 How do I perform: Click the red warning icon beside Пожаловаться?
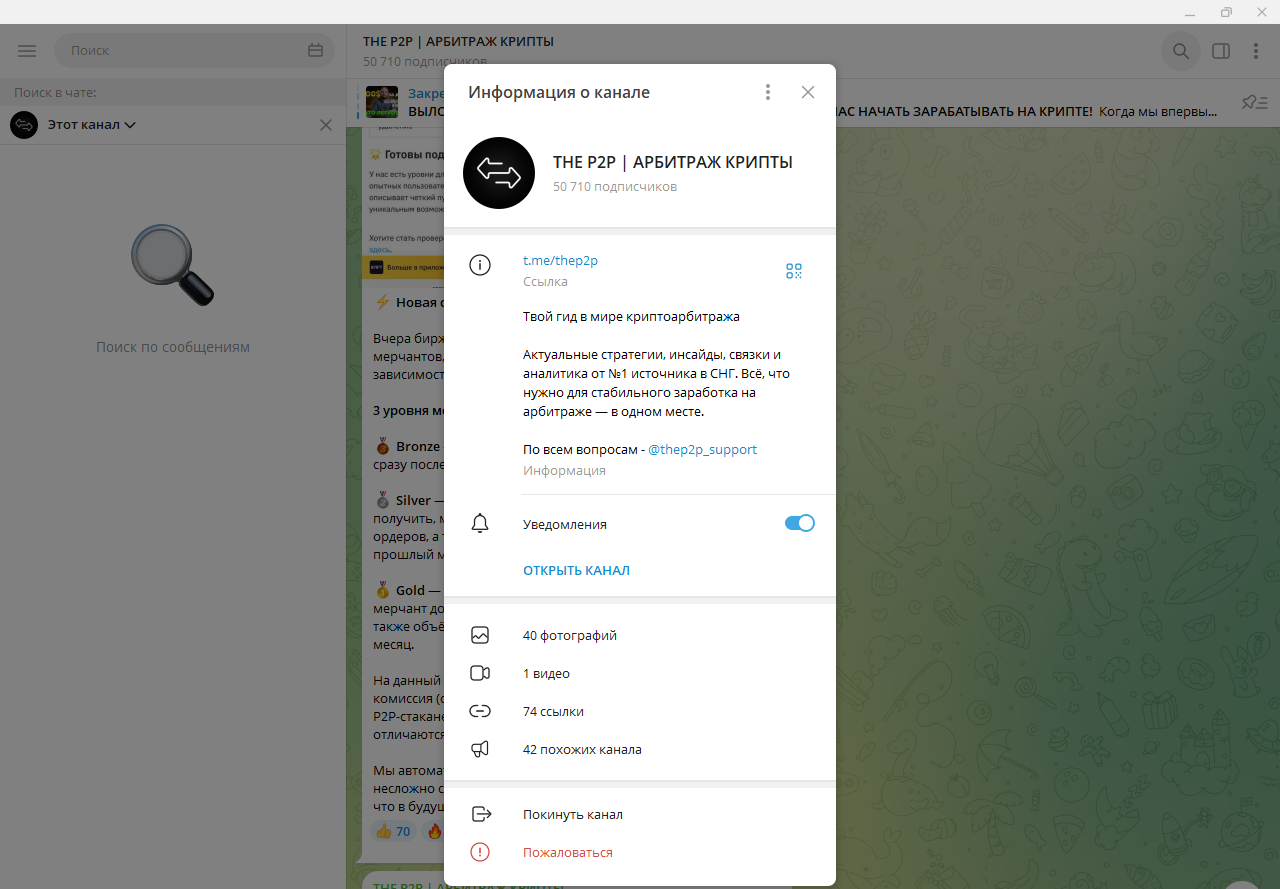click(x=480, y=852)
